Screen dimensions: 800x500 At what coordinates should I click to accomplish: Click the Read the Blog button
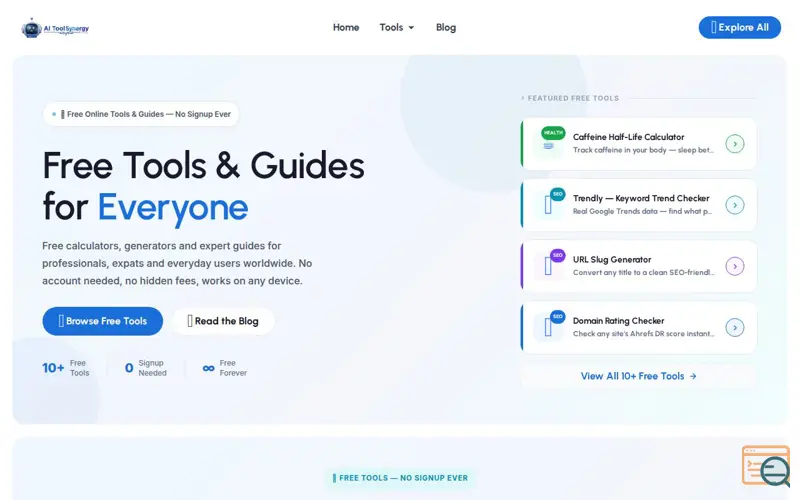223,321
